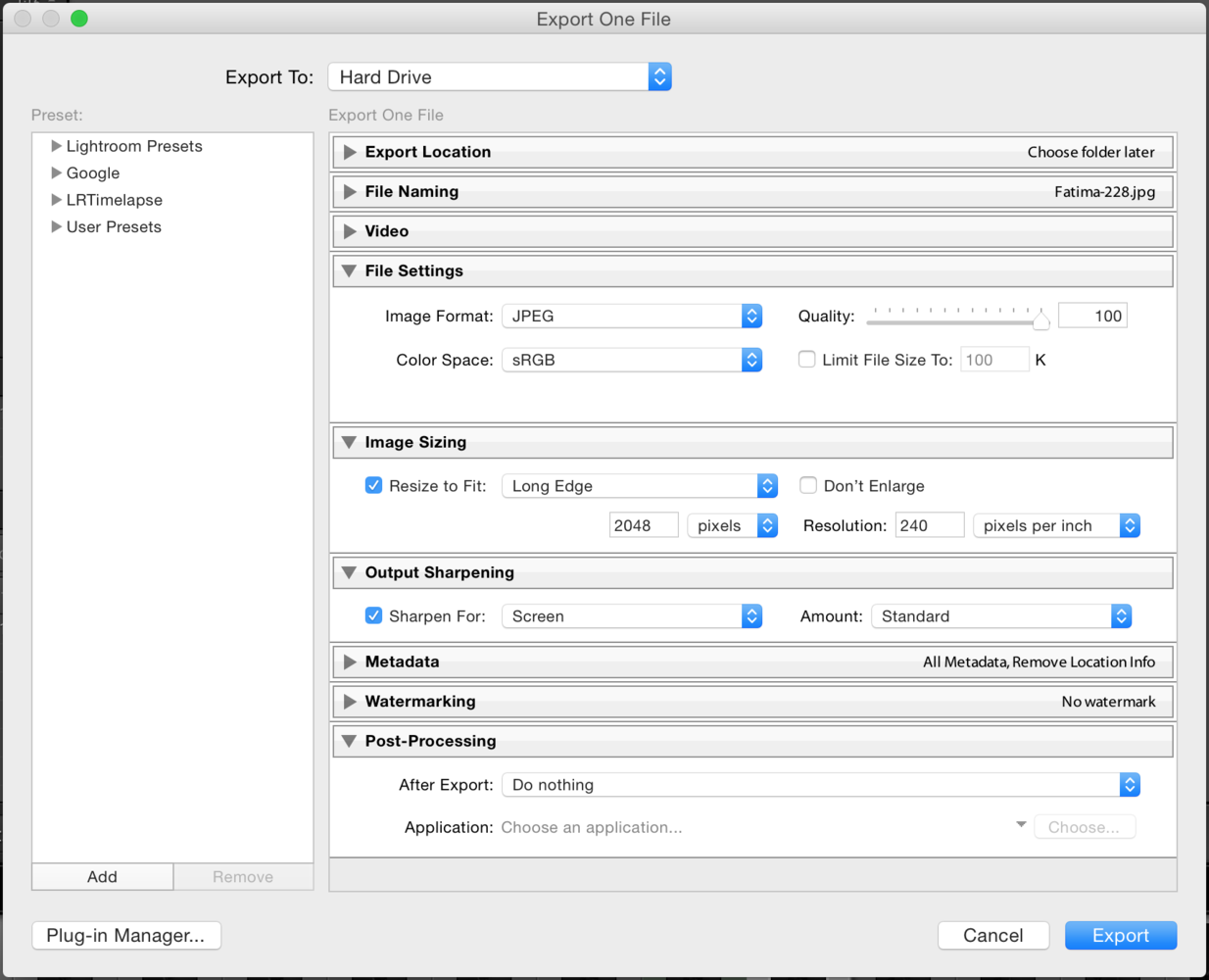Click the Export button
This screenshot has height=980, width=1209.
[x=1120, y=936]
